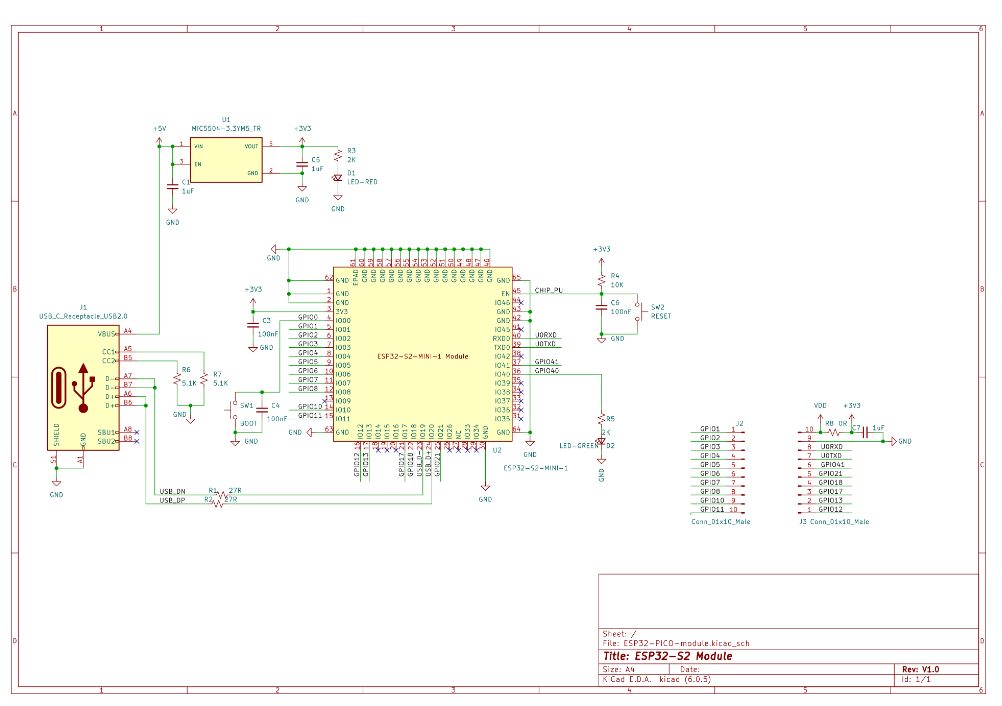Click the VOUT pin name on U1
1002x706 pixels.
pyautogui.click(x=251, y=146)
